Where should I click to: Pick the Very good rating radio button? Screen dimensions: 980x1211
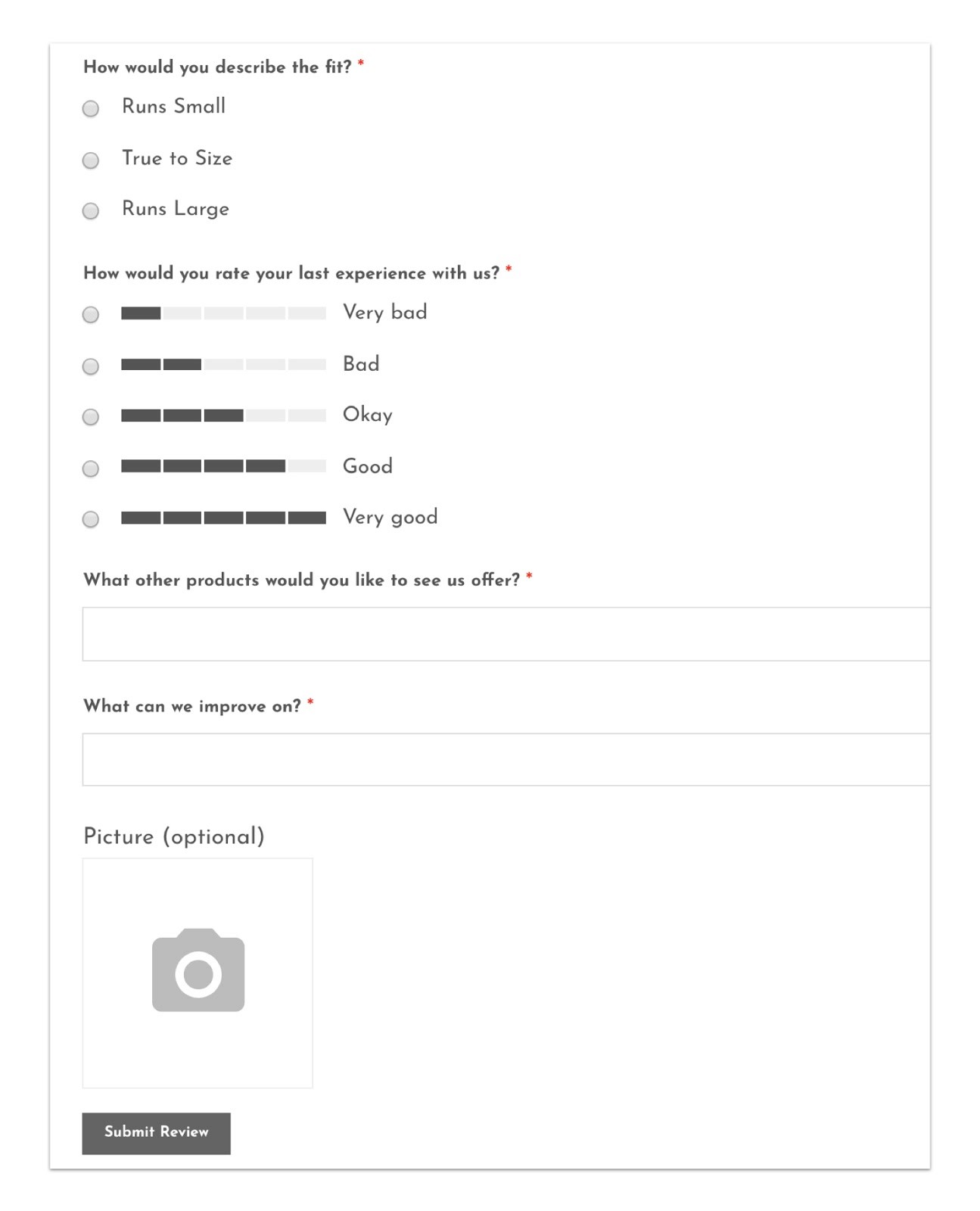point(91,519)
